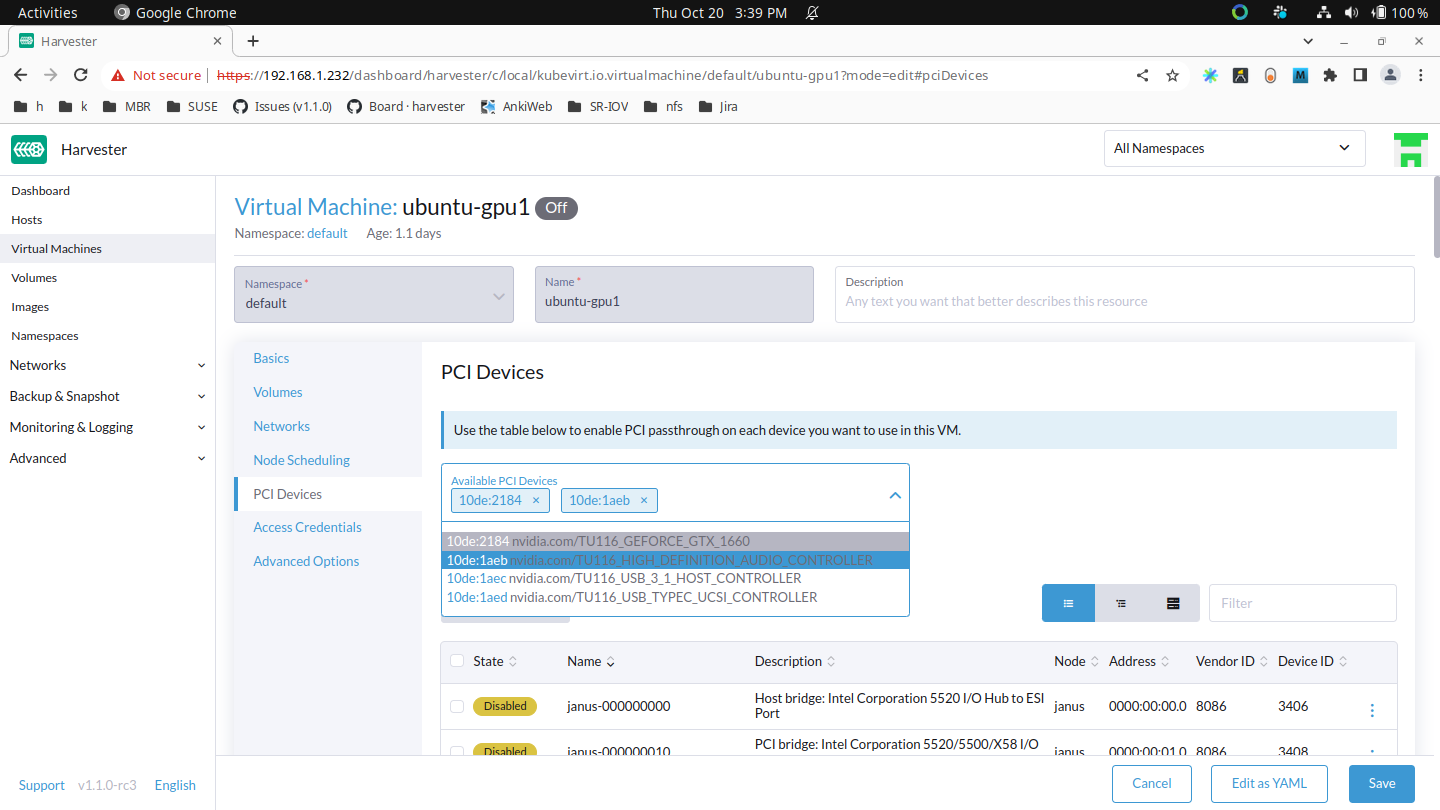Click inside the Filter input field
1440x810 pixels.
[1302, 602]
